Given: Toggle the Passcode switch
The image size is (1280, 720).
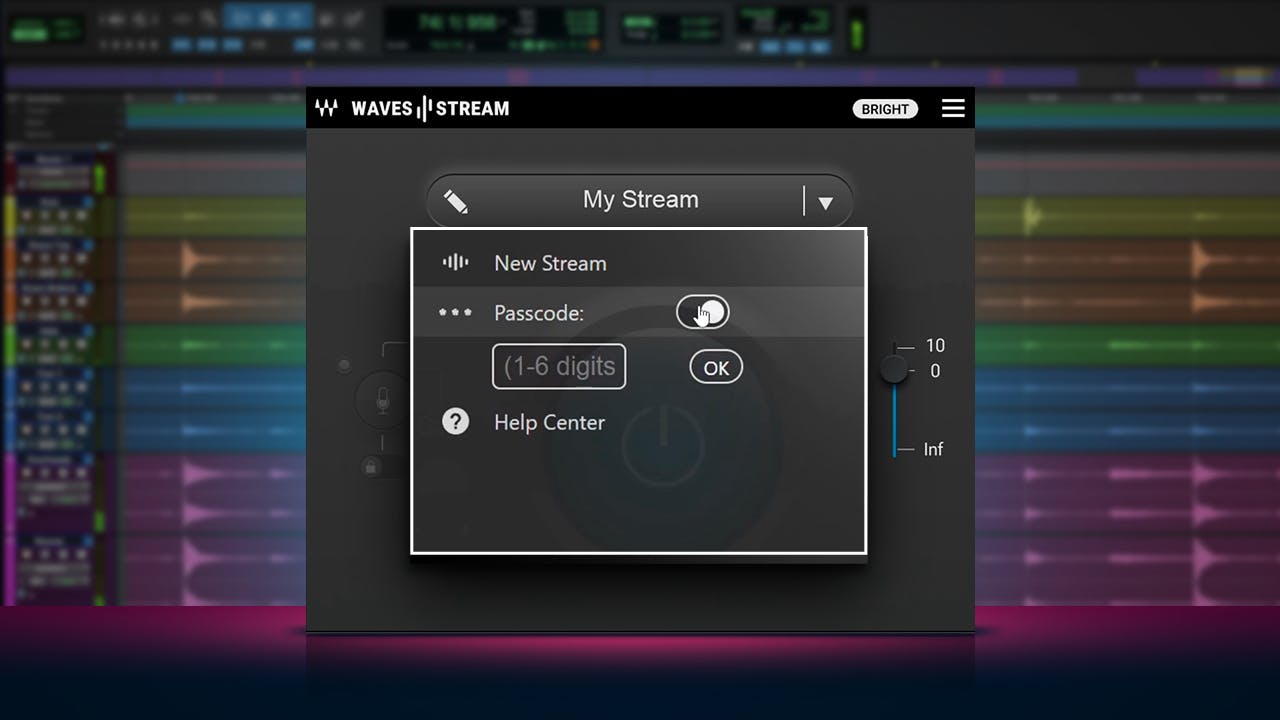Looking at the screenshot, I should [702, 312].
